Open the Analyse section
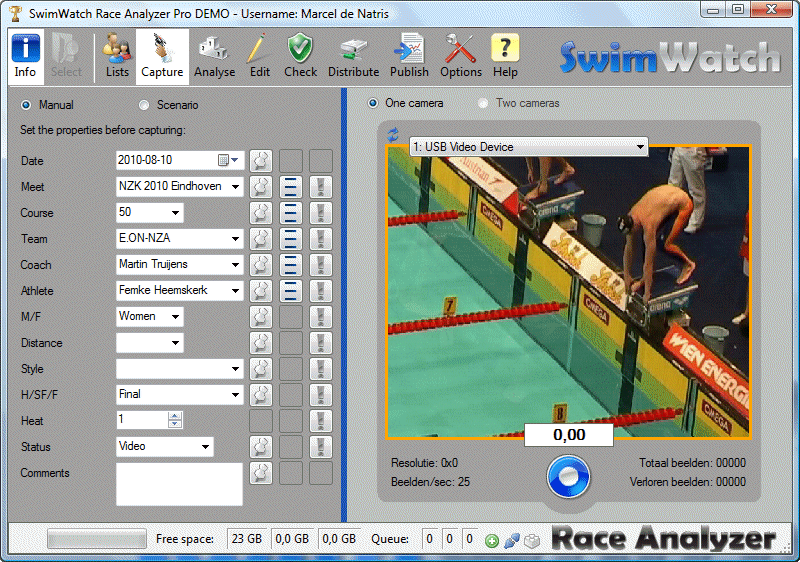800x562 pixels. point(214,56)
